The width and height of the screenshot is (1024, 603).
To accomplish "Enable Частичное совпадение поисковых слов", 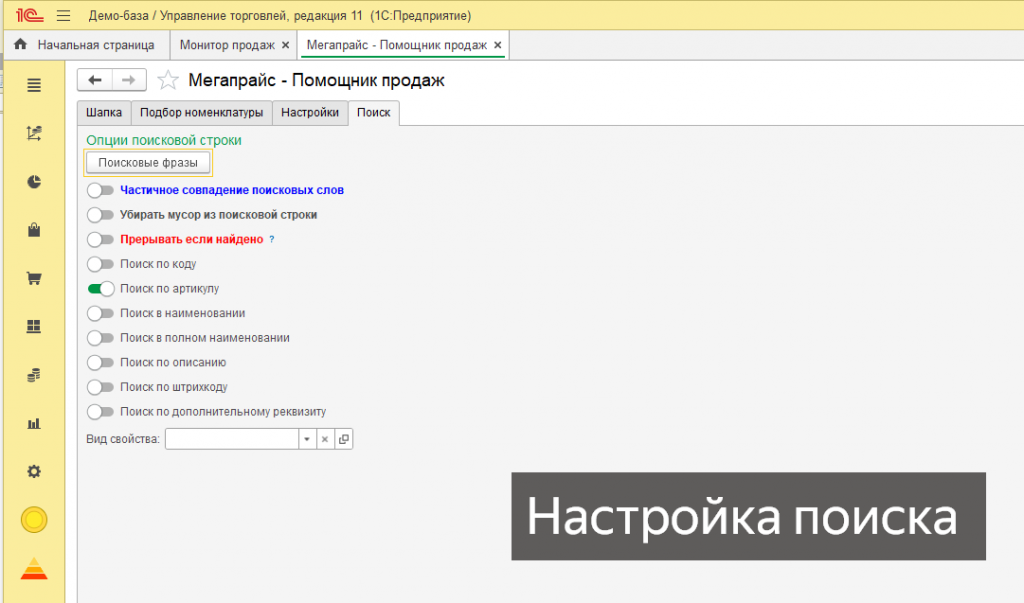I will [101, 190].
